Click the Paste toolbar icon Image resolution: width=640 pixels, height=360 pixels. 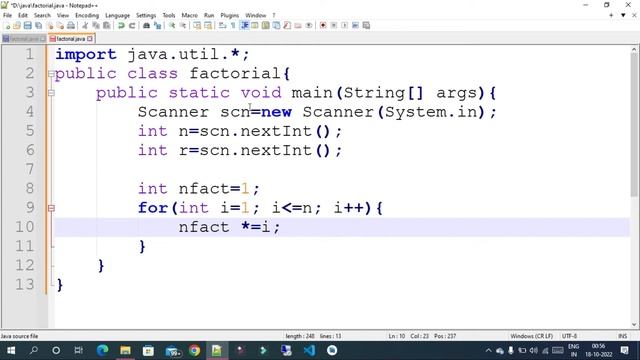(x=107, y=25)
